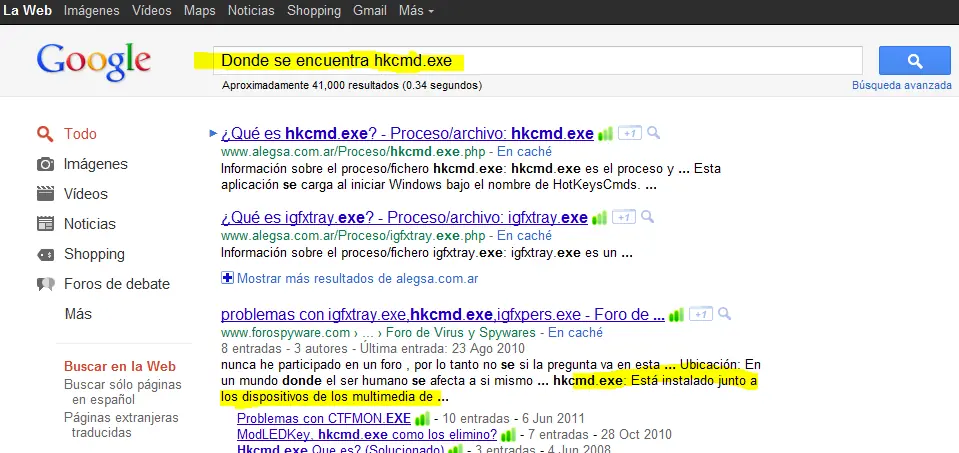Click the search box with hkcmd.exe query
Screen dimensions: 959x453
(538, 61)
